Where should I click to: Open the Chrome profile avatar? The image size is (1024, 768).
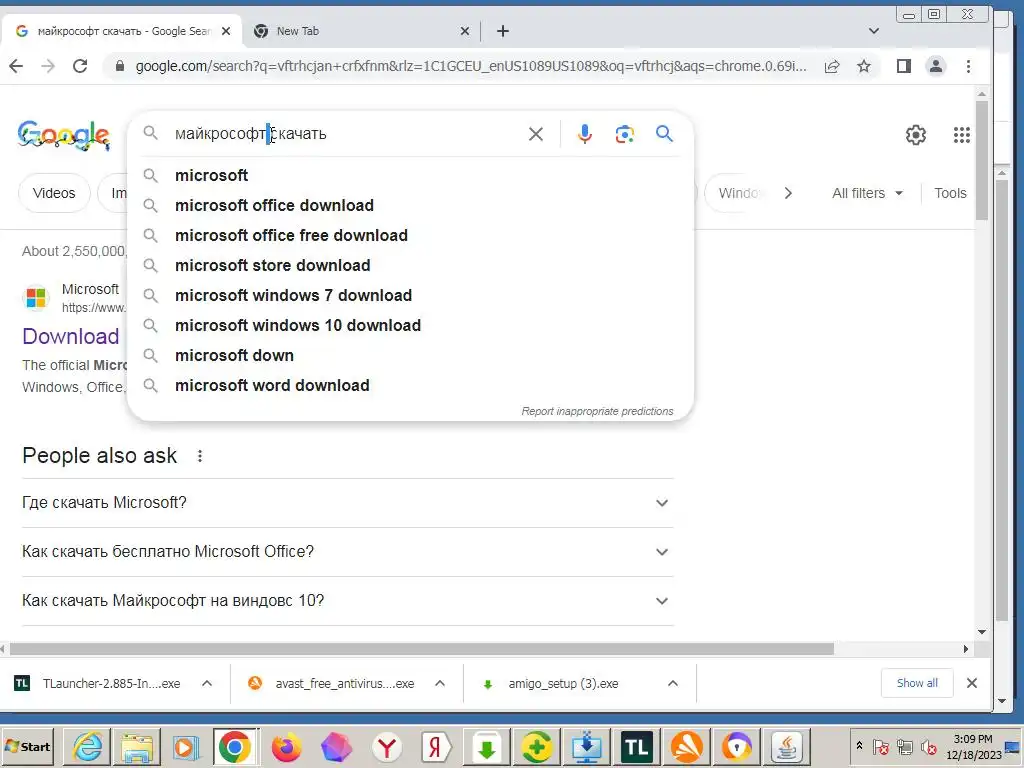(x=936, y=66)
